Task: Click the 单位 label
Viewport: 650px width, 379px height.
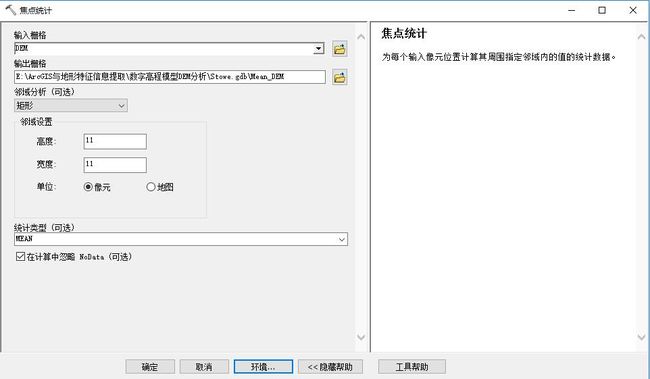Action: point(46,187)
